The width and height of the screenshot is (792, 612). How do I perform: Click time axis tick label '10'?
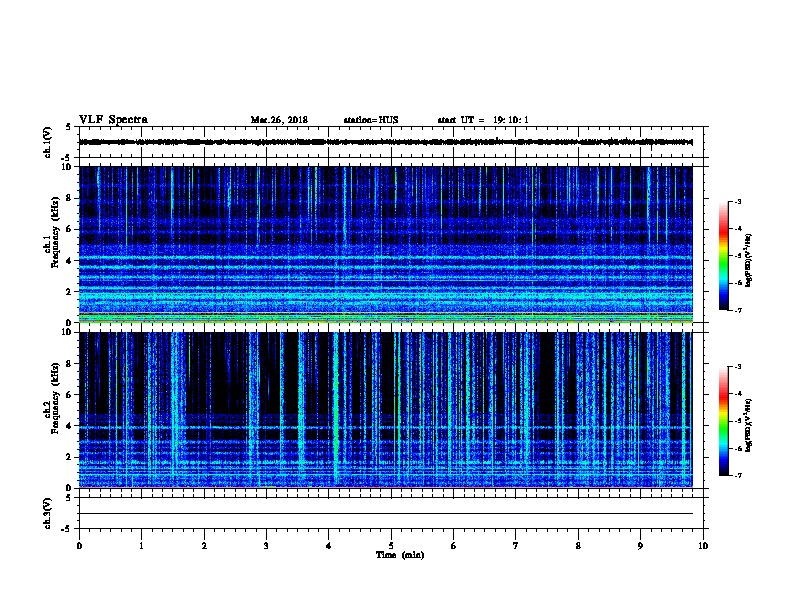point(703,546)
